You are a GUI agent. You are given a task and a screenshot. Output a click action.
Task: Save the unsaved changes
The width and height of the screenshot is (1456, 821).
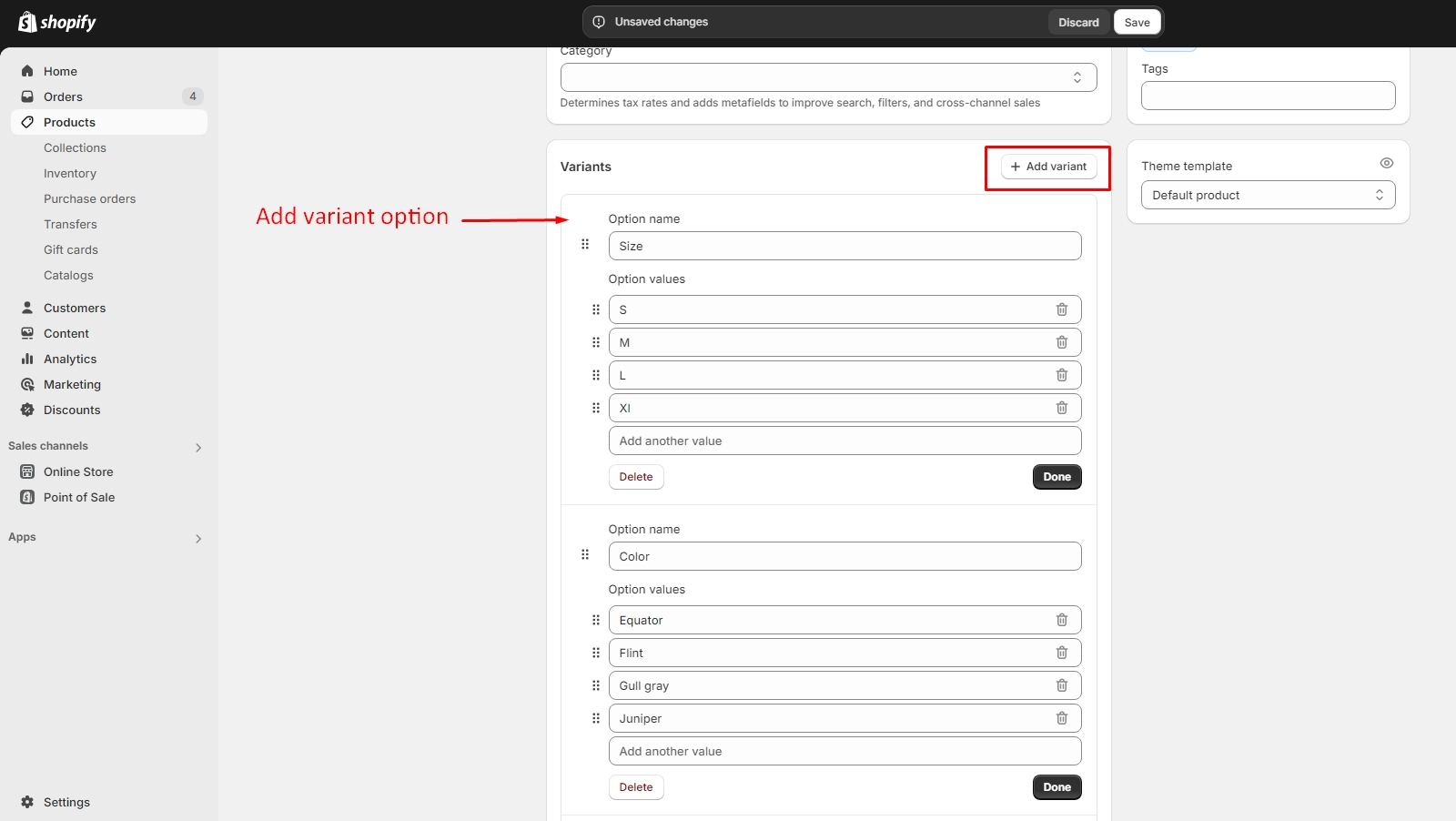click(x=1137, y=22)
